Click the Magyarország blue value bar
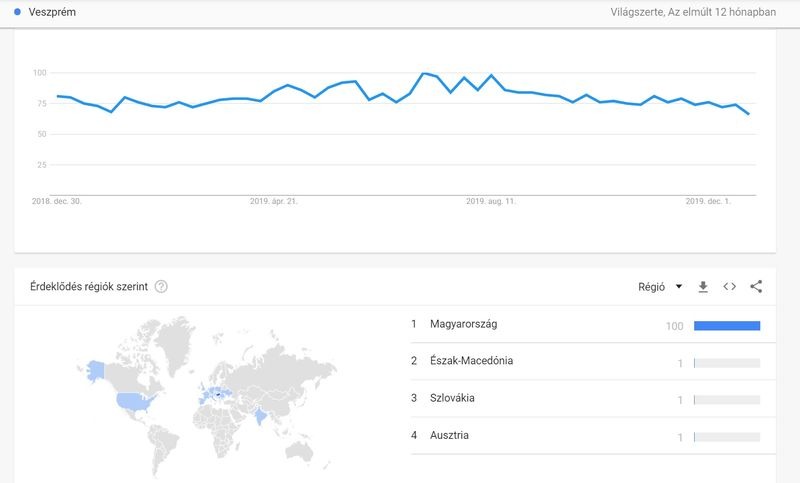 tap(727, 325)
